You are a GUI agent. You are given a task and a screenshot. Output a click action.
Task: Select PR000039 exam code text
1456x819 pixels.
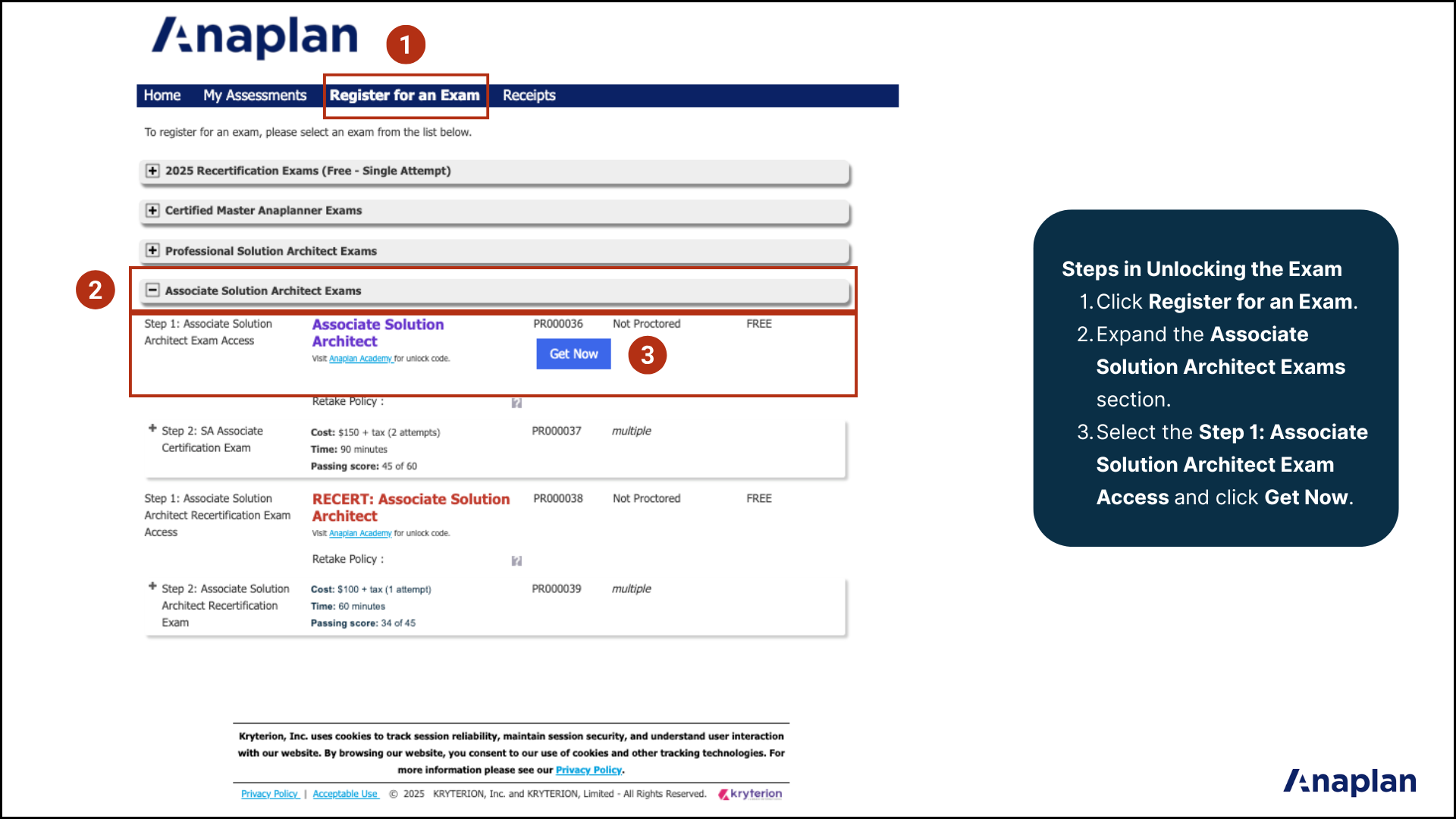557,588
